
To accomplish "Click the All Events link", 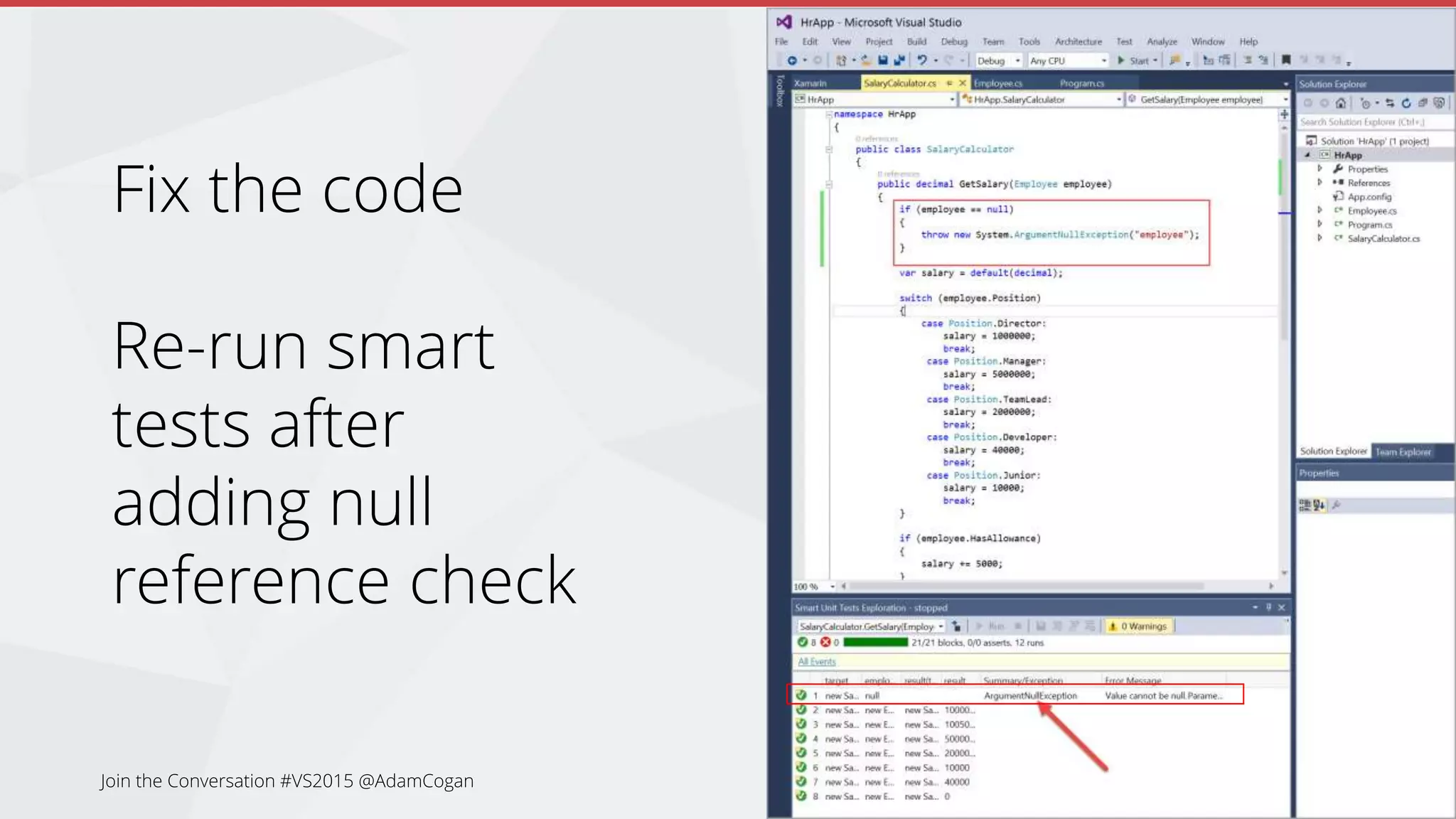I will tap(817, 662).
